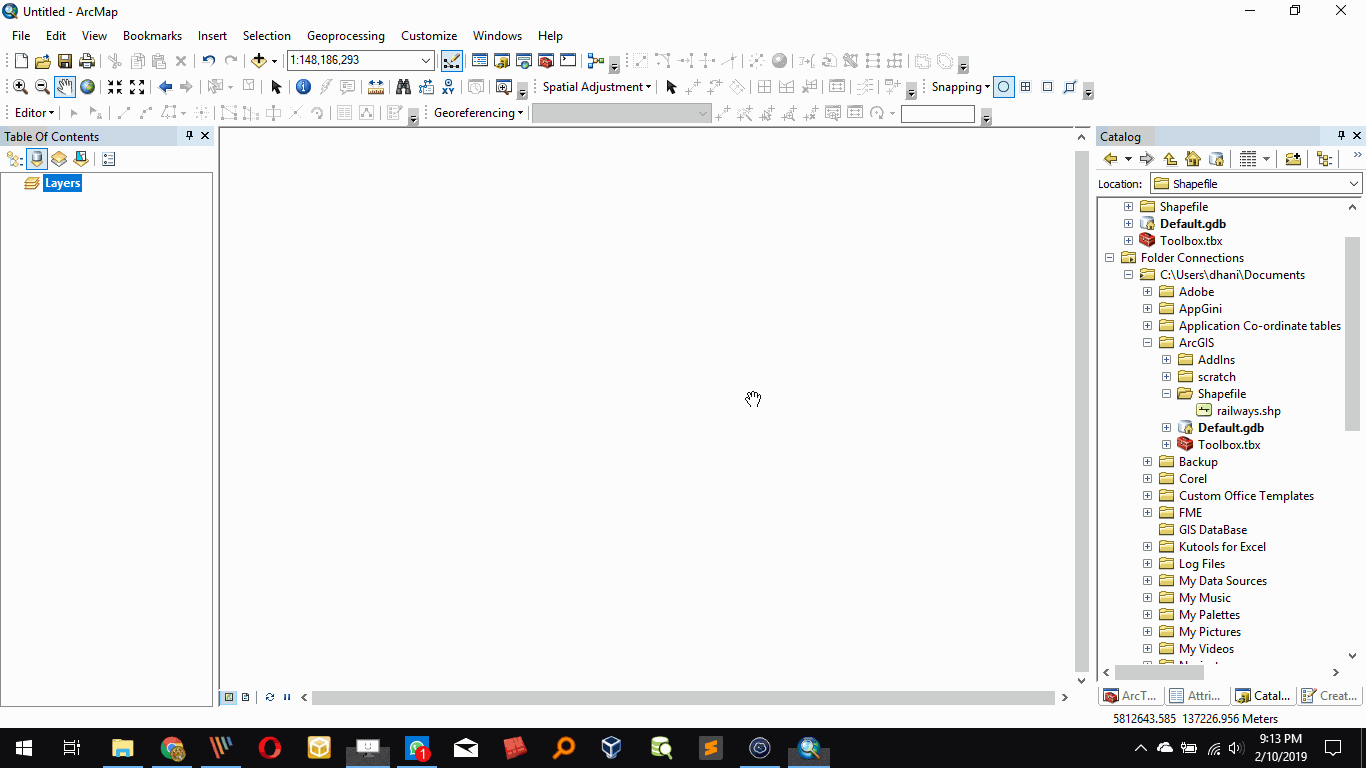Toggle the Editor Toolbar button
The height and width of the screenshot is (768, 1366).
coord(452,61)
